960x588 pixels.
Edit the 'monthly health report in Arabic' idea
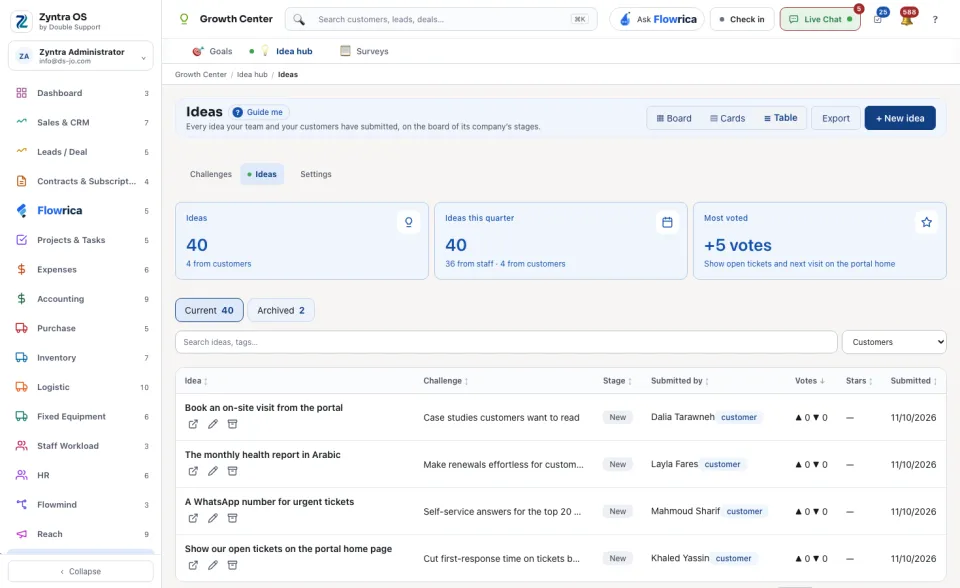click(212, 471)
